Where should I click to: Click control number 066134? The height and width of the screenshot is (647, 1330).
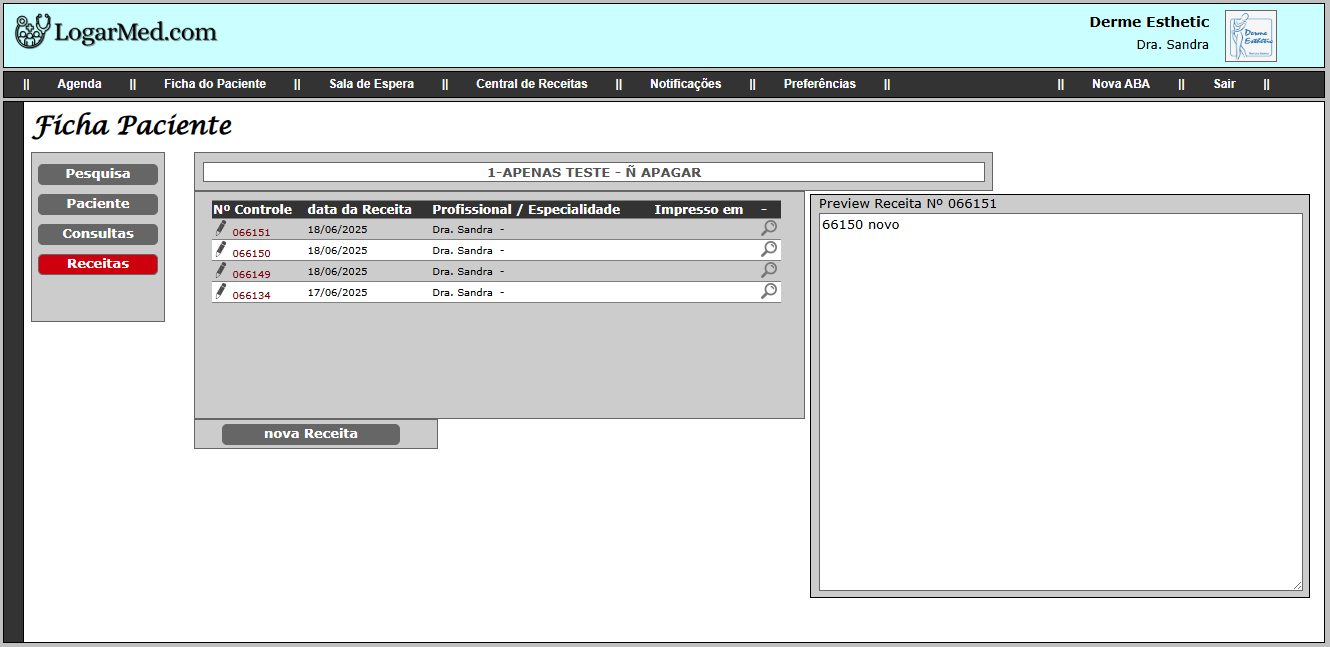click(x=251, y=296)
